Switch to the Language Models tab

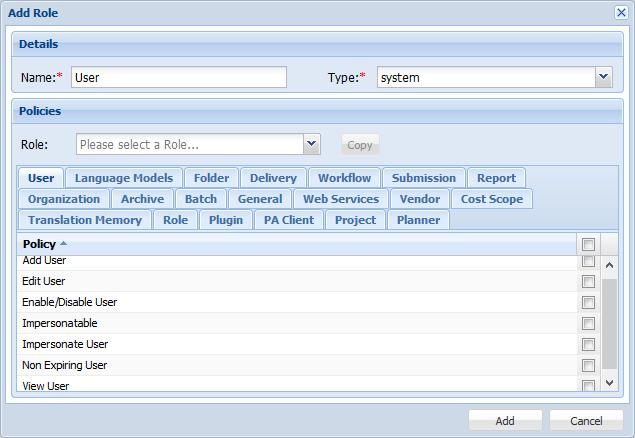[124, 178]
